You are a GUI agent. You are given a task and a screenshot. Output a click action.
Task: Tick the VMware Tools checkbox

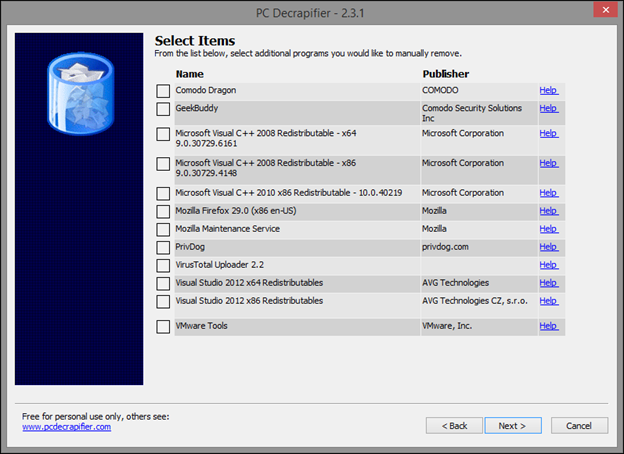pos(163,327)
